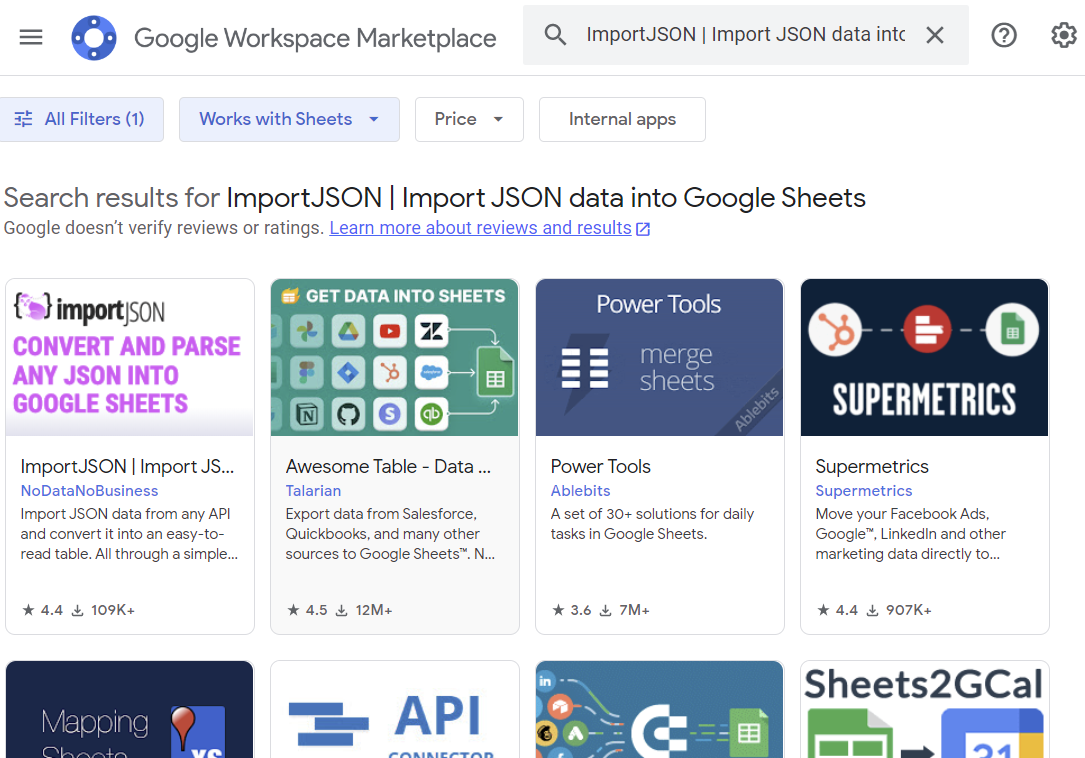
Task: Open Awesome Table banner thumbnail
Action: coord(394,357)
